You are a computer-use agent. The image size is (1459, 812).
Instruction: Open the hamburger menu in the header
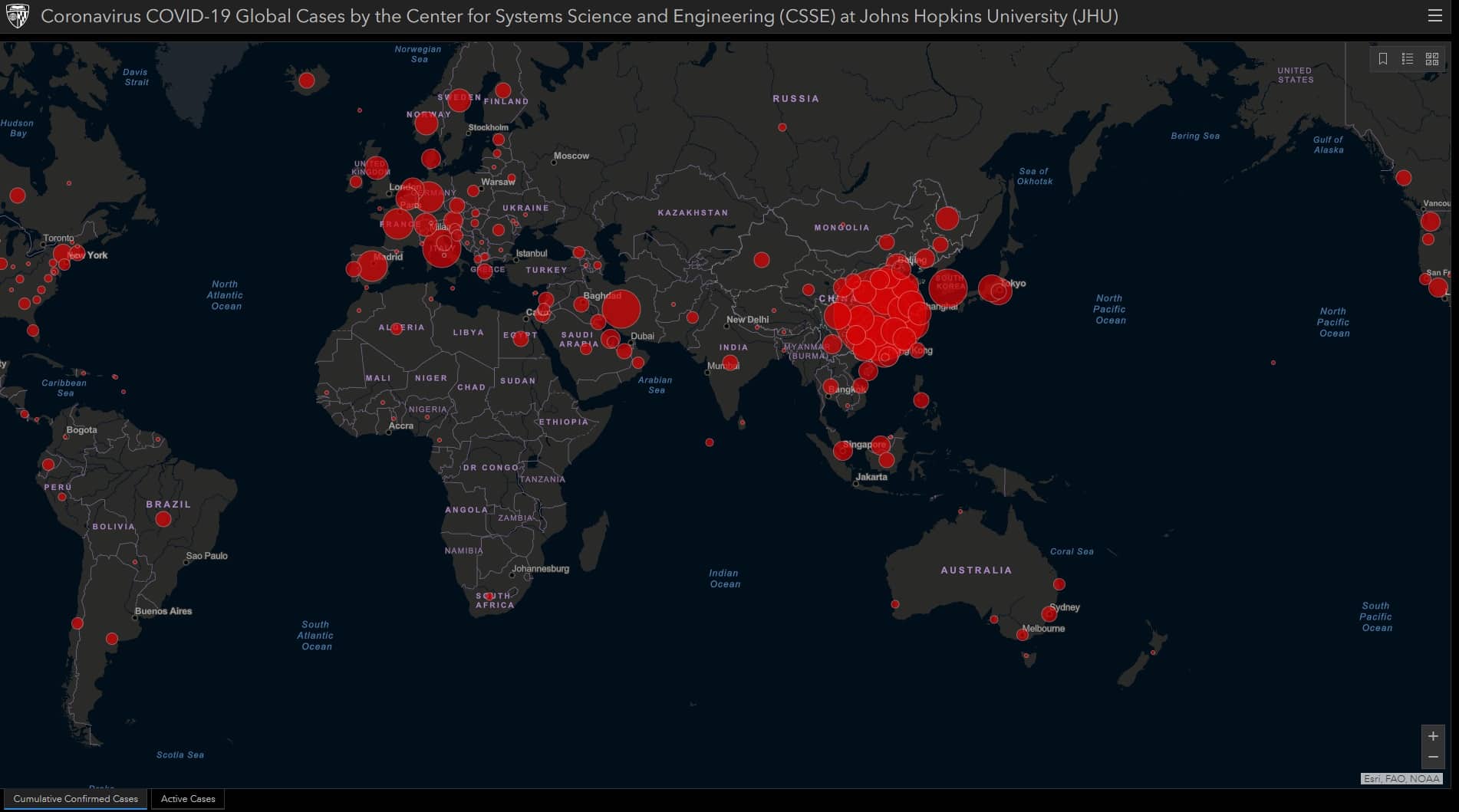[1434, 15]
